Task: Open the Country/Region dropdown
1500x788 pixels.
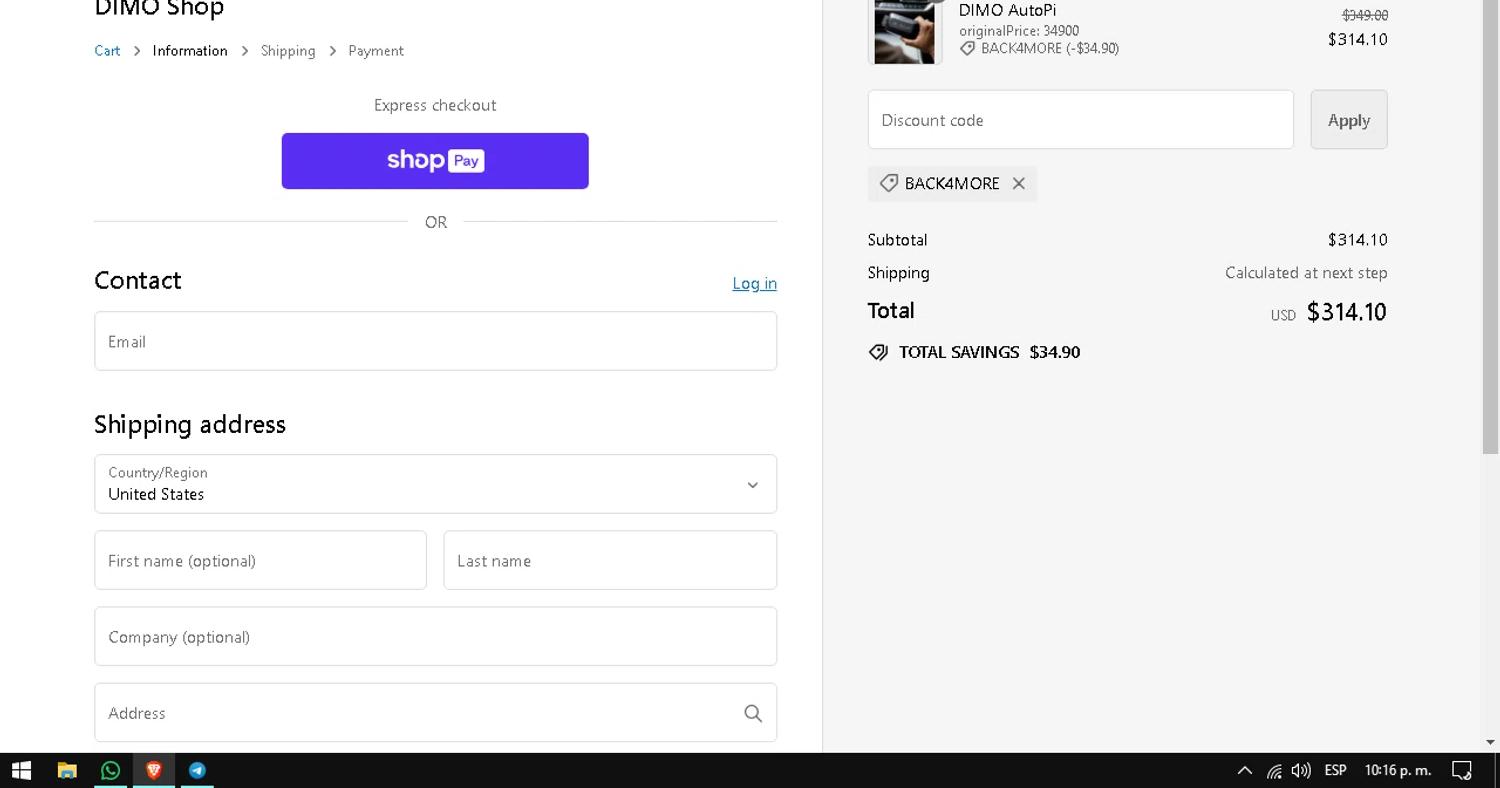Action: pyautogui.click(x=436, y=485)
